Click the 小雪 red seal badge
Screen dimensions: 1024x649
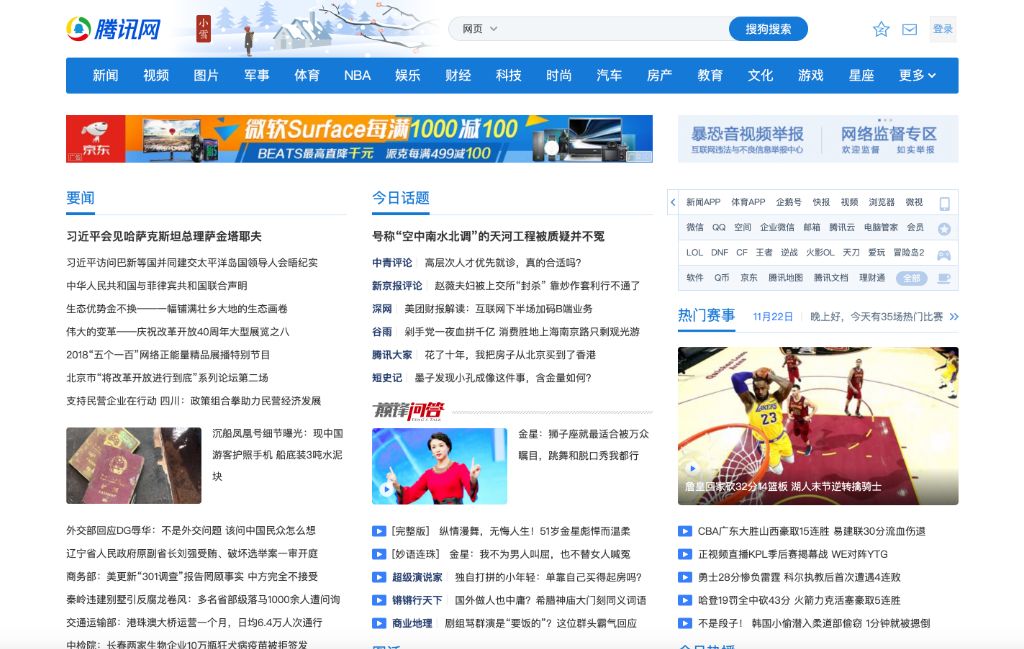click(x=204, y=29)
